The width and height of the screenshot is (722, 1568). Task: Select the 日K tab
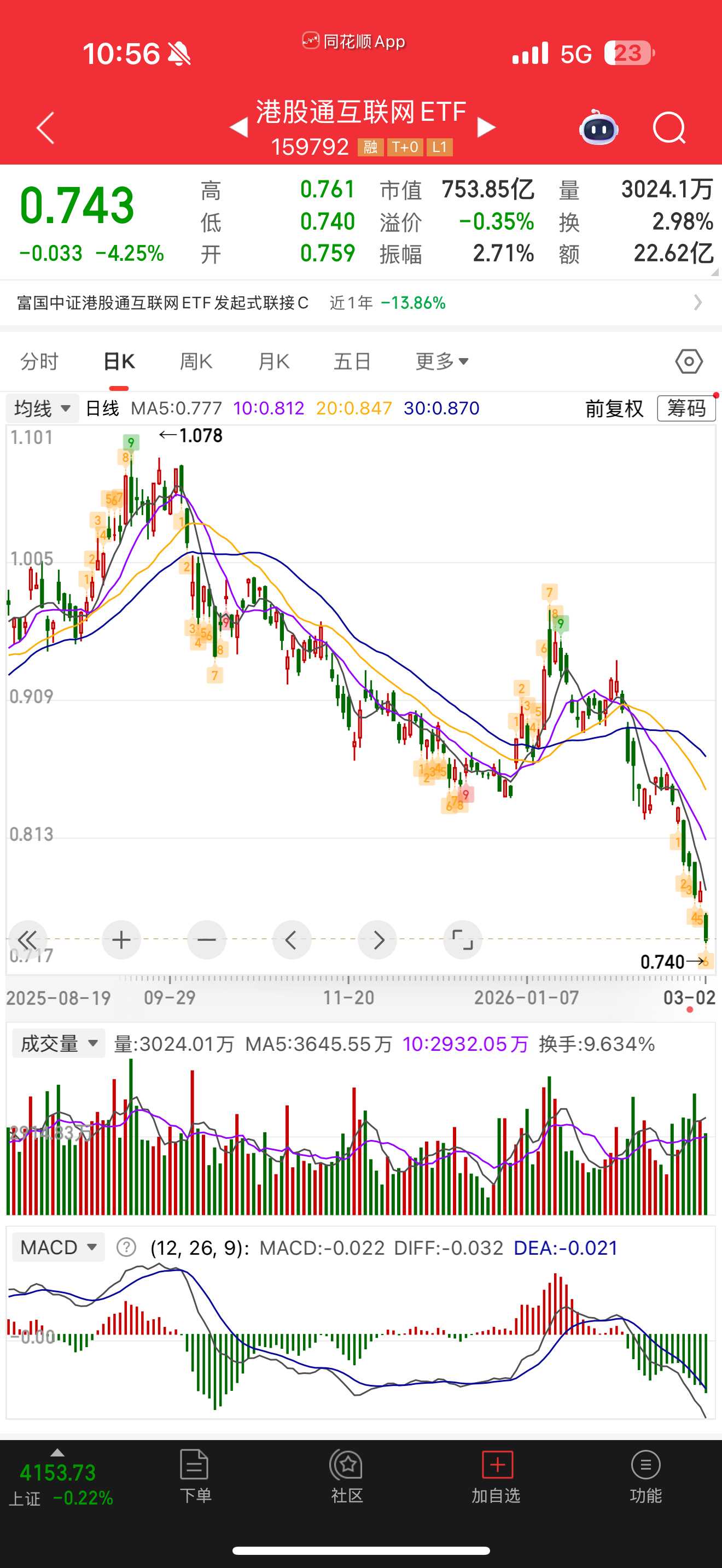click(119, 361)
